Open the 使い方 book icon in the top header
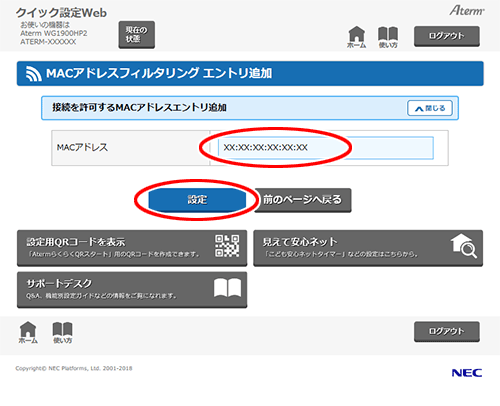The image size is (500, 406). [388, 37]
